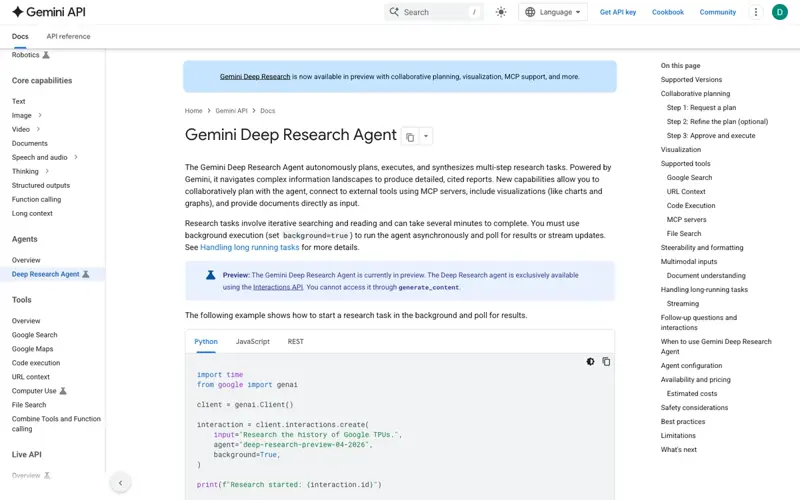
Task: Focus the Search input field
Action: 434,12
